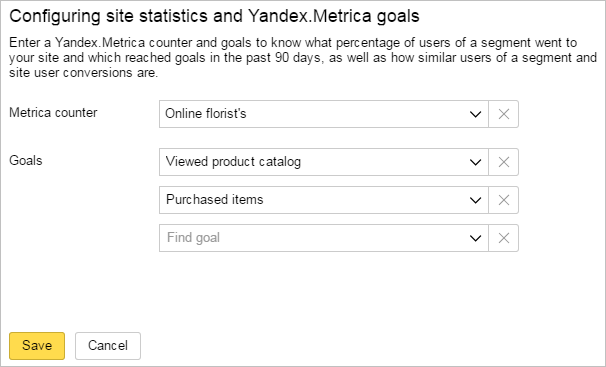Select the Viewed product catalog goal field
This screenshot has height=367, width=606.
[x=324, y=162]
